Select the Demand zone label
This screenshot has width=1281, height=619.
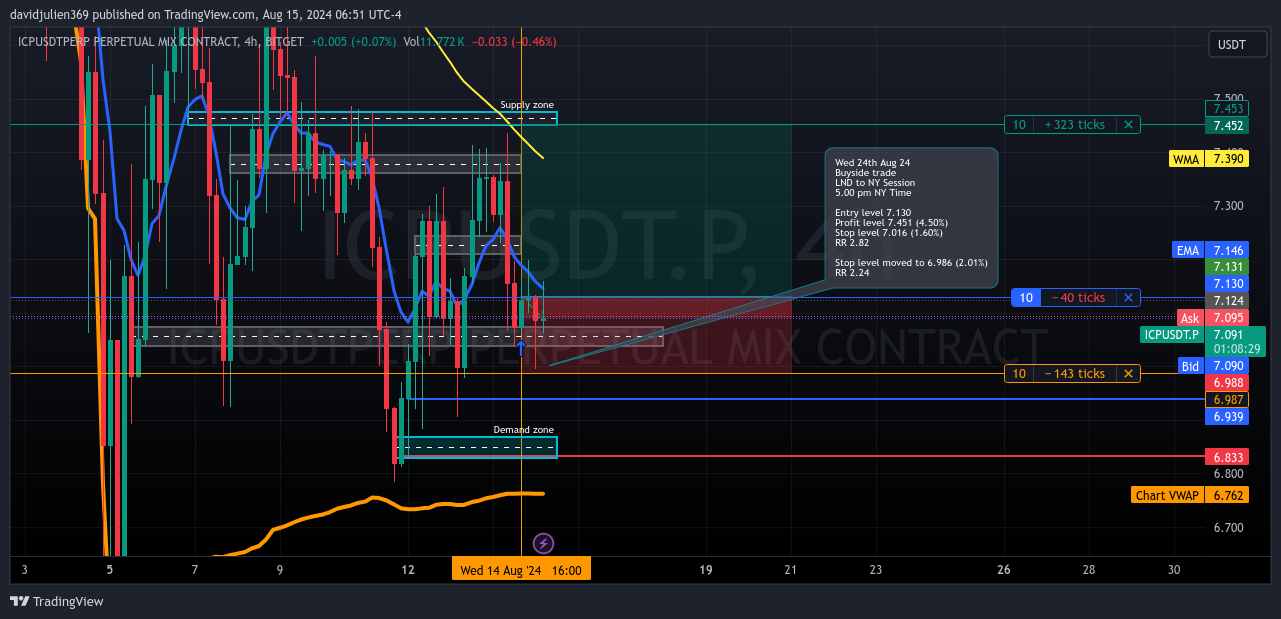(x=523, y=430)
